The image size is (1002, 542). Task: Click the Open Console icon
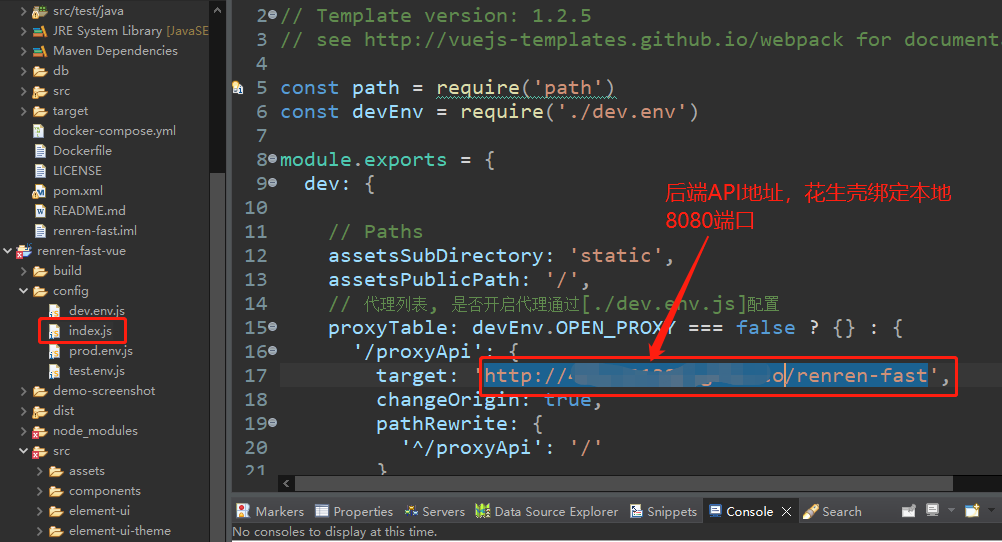point(972,511)
